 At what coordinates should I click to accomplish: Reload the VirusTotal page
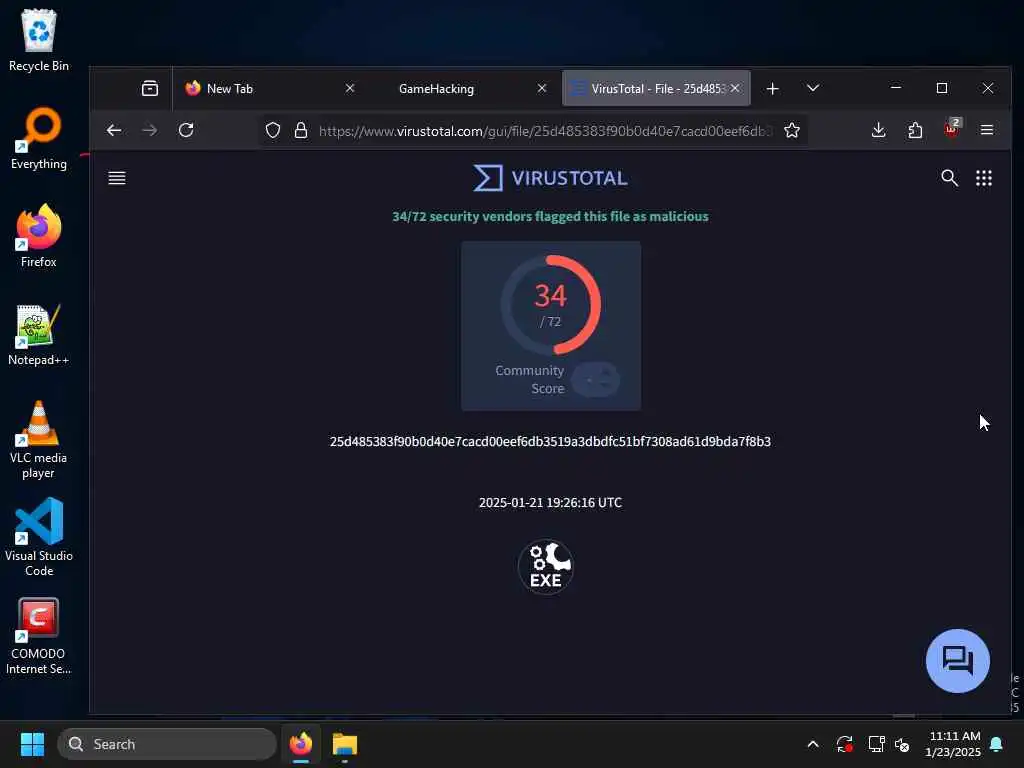pos(186,131)
